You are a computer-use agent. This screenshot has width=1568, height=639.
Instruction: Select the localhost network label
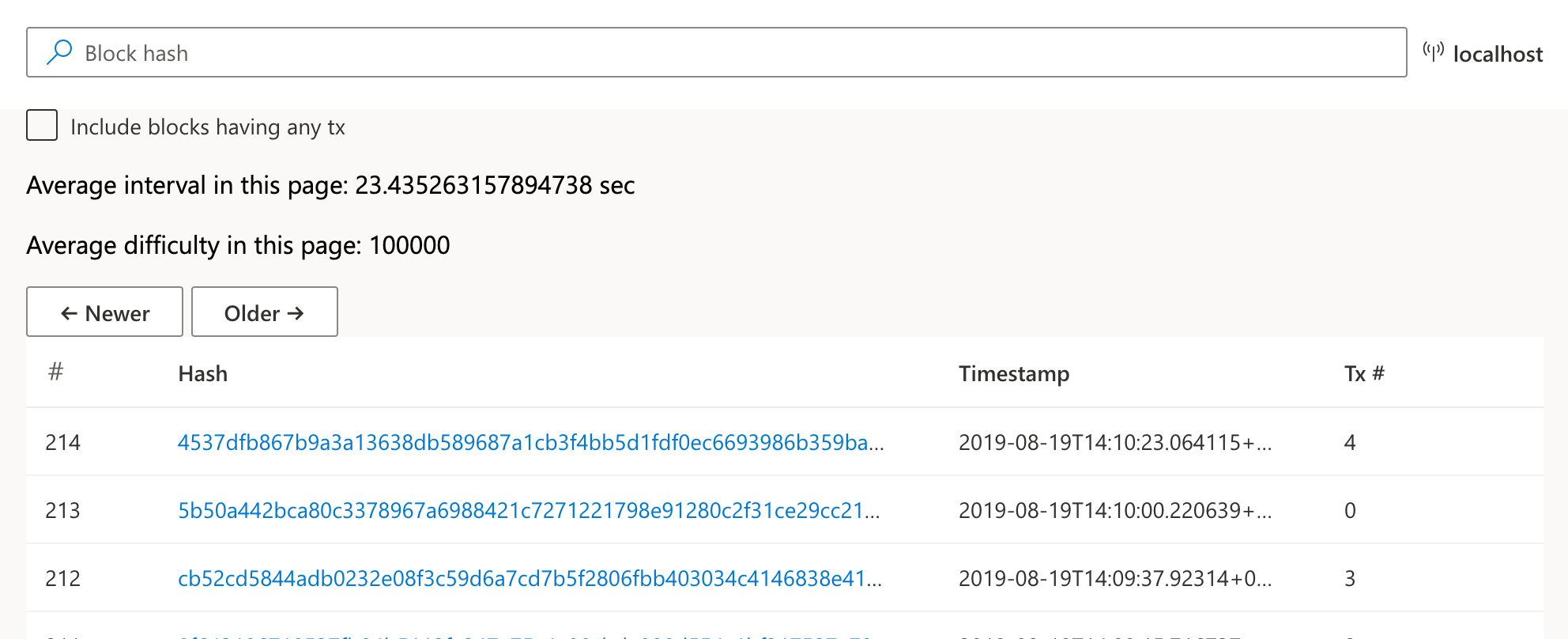pyautogui.click(x=1498, y=54)
